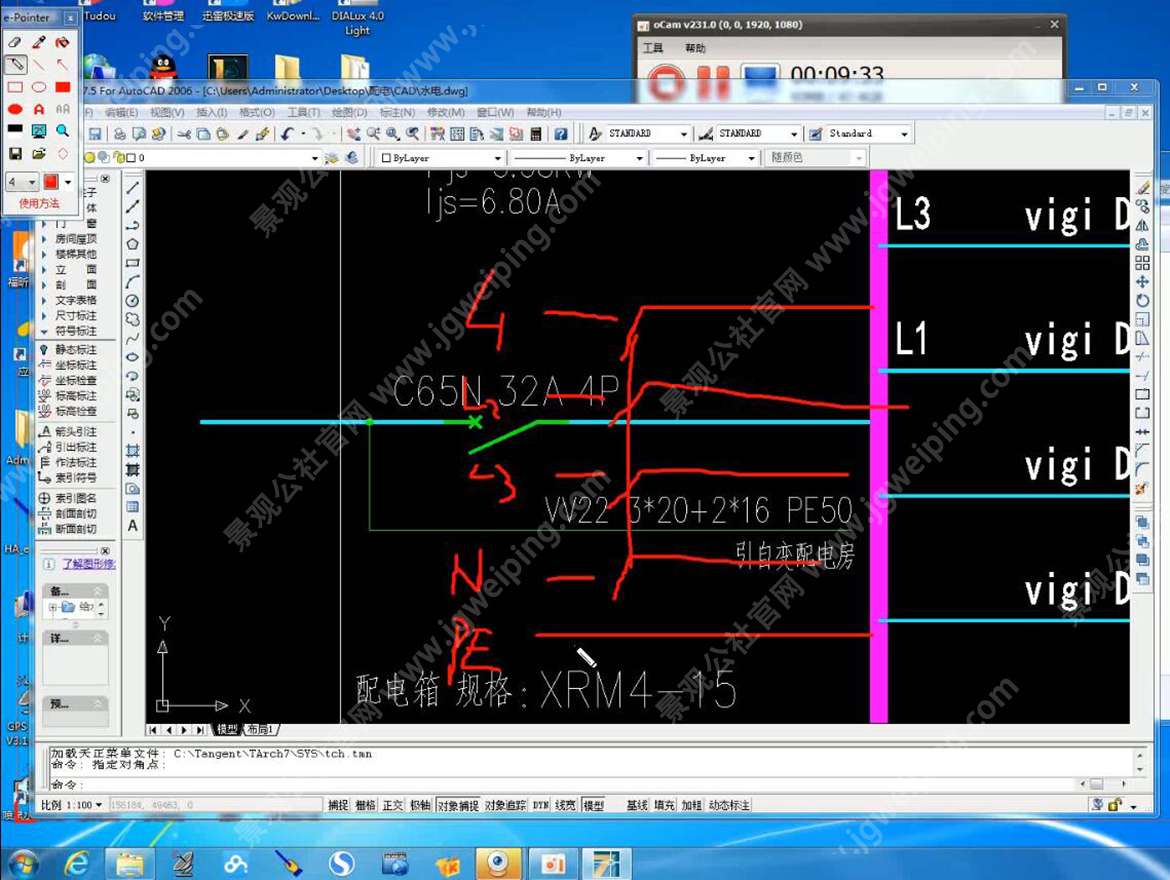
Task: Open Internet Explorer from the taskbar
Action: (x=76, y=864)
